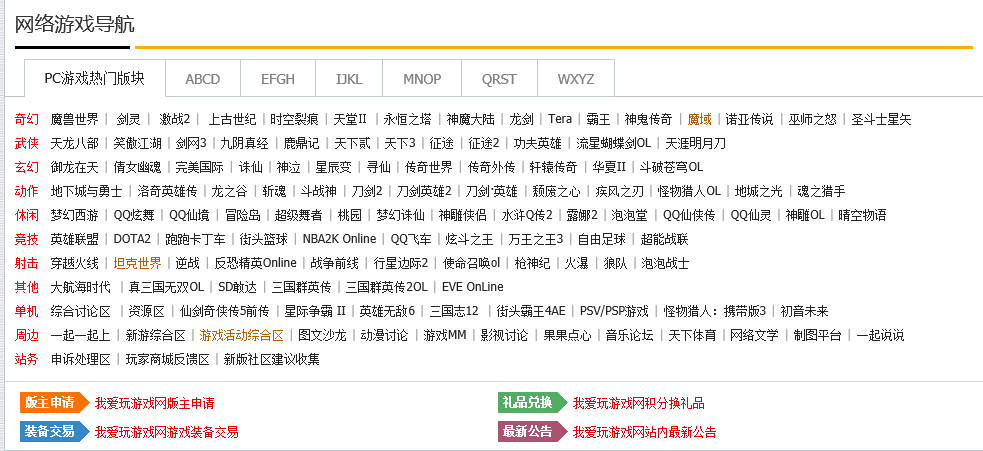Select the QRST tab

pyautogui.click(x=499, y=79)
